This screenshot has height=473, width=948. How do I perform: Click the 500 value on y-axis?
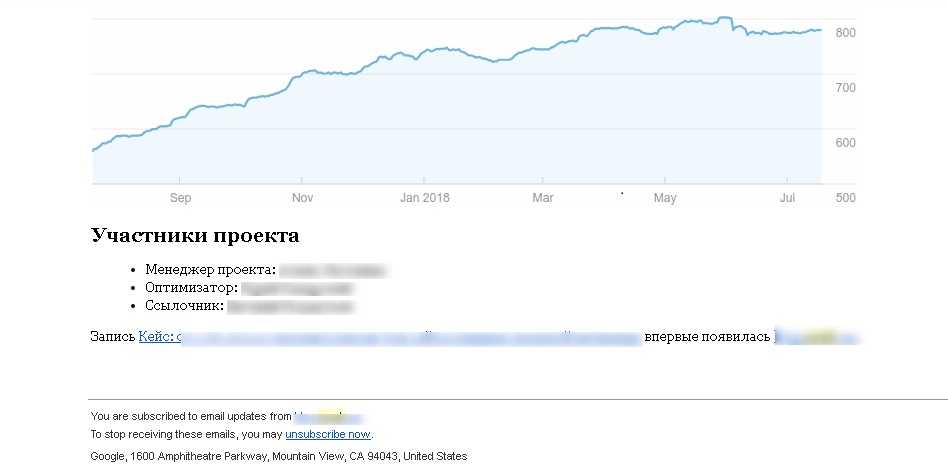tap(845, 198)
